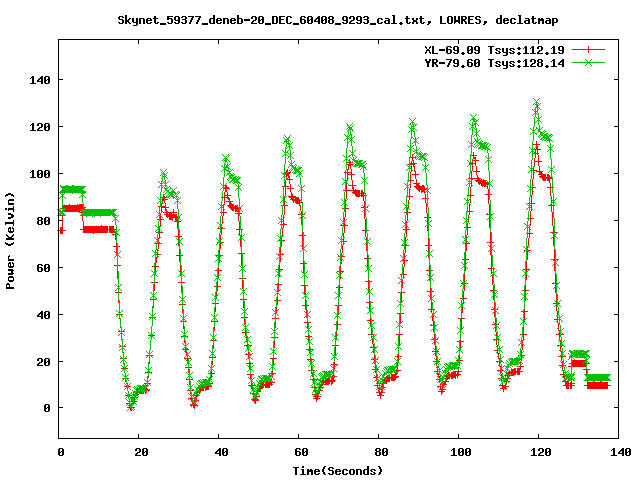Click the red XL legend line sample

[588, 50]
